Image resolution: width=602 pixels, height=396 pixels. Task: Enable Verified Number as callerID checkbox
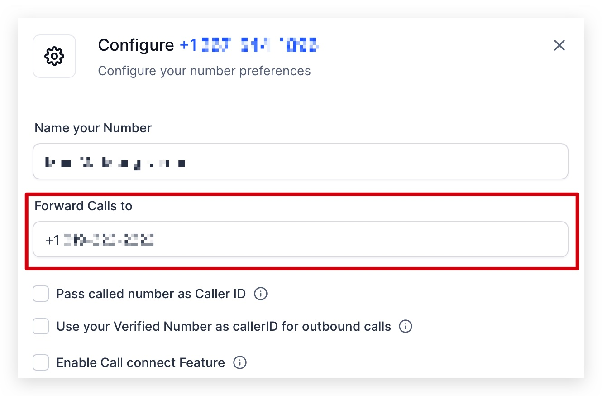[x=41, y=326]
